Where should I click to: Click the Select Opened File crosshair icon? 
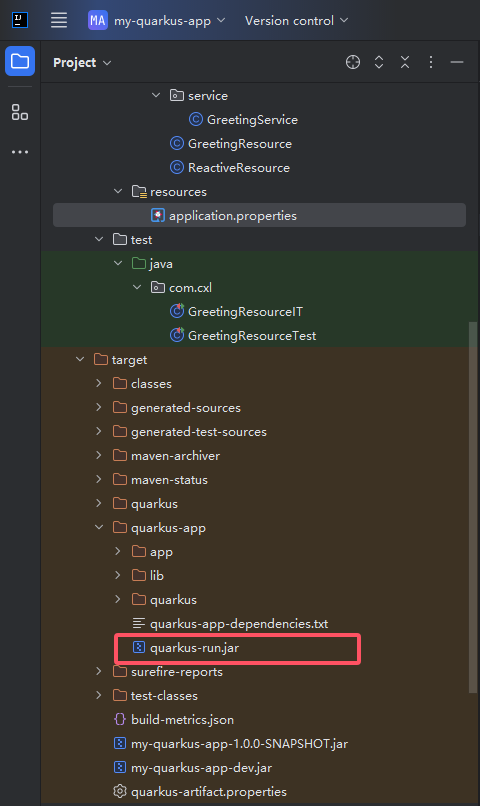point(353,62)
